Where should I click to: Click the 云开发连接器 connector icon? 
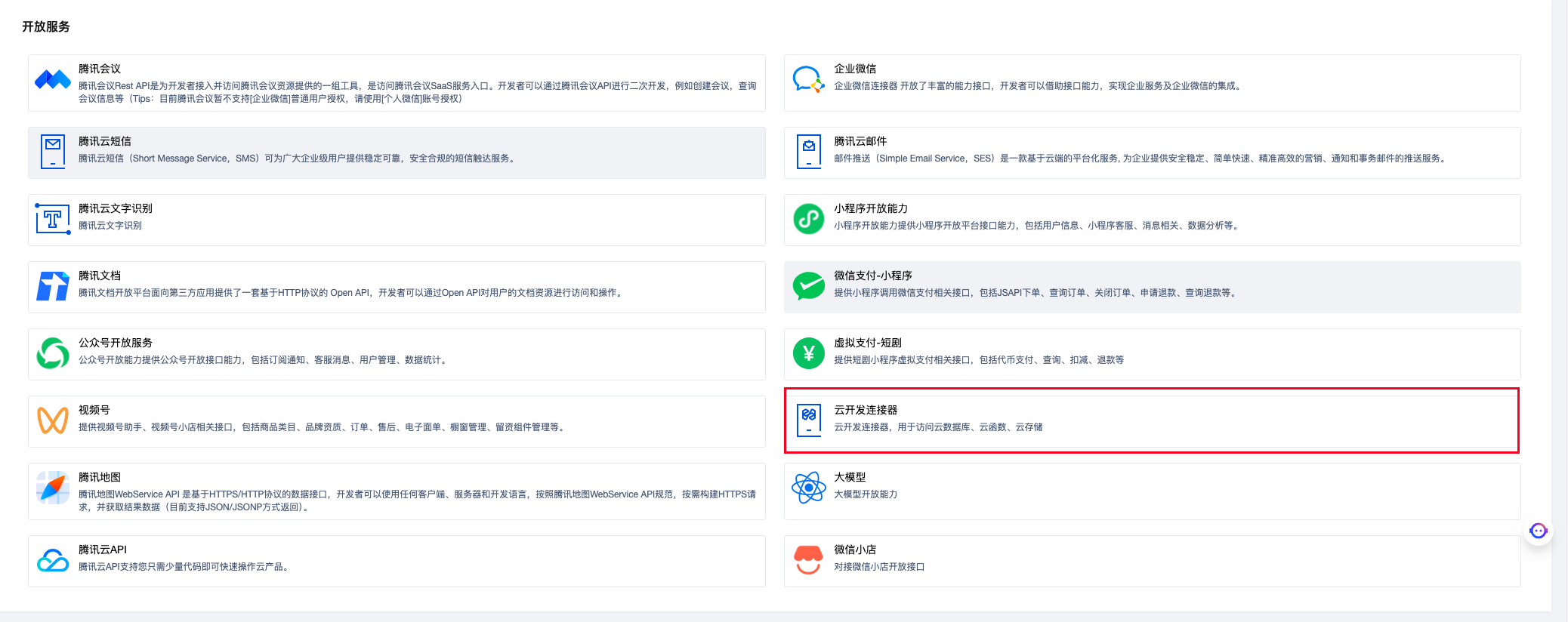[809, 420]
